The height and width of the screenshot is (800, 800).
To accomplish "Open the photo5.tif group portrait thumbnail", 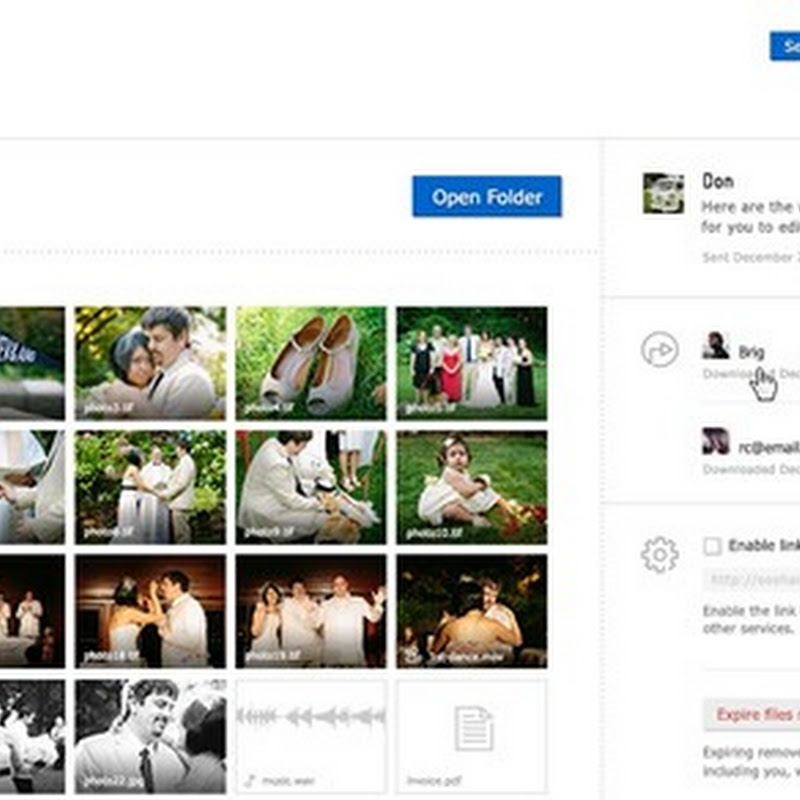I will (472, 363).
